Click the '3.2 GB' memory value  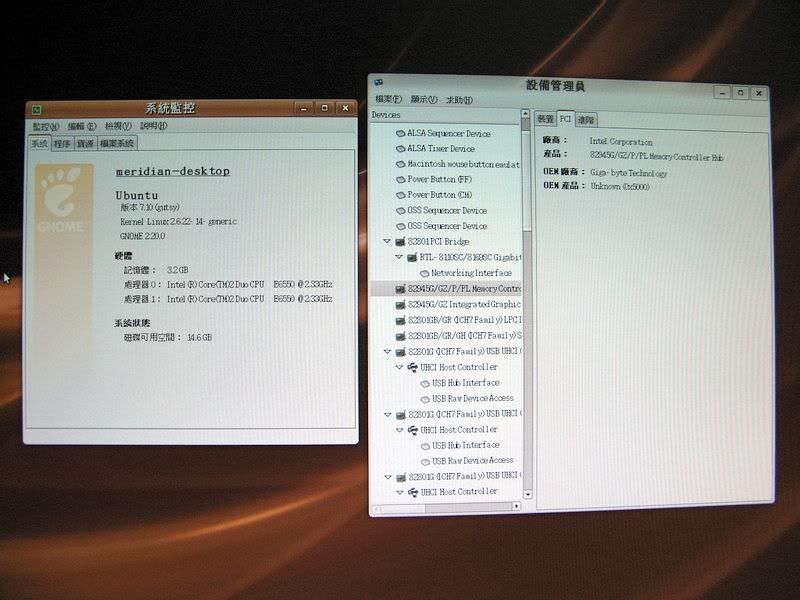coord(178,270)
